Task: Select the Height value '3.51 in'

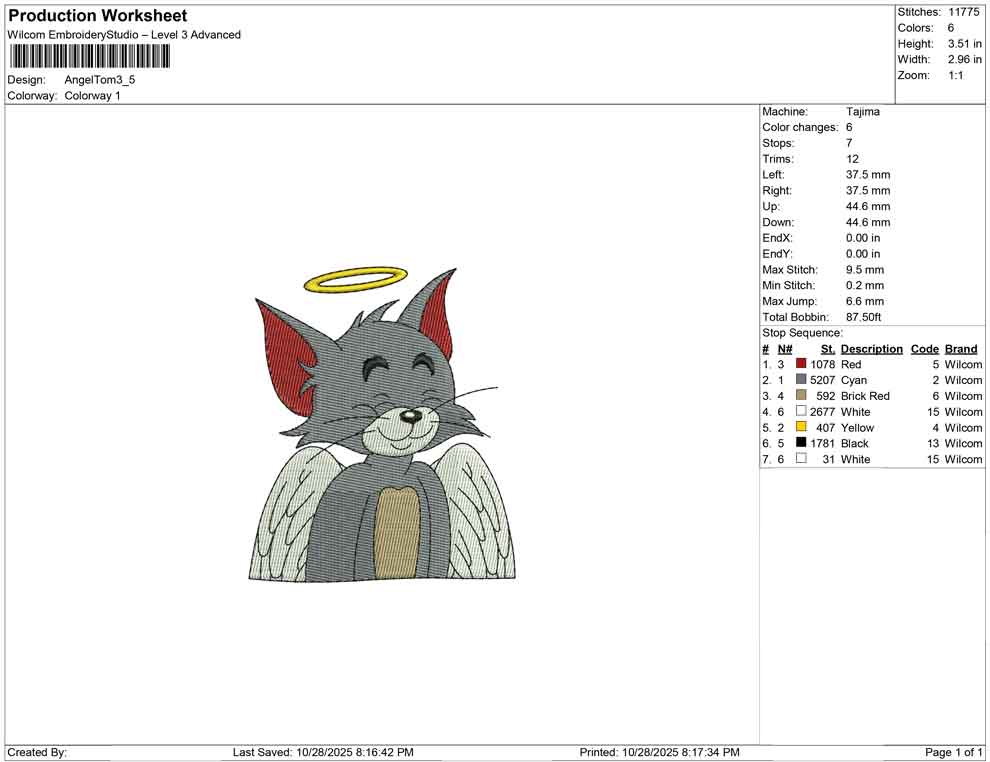Action: point(965,44)
